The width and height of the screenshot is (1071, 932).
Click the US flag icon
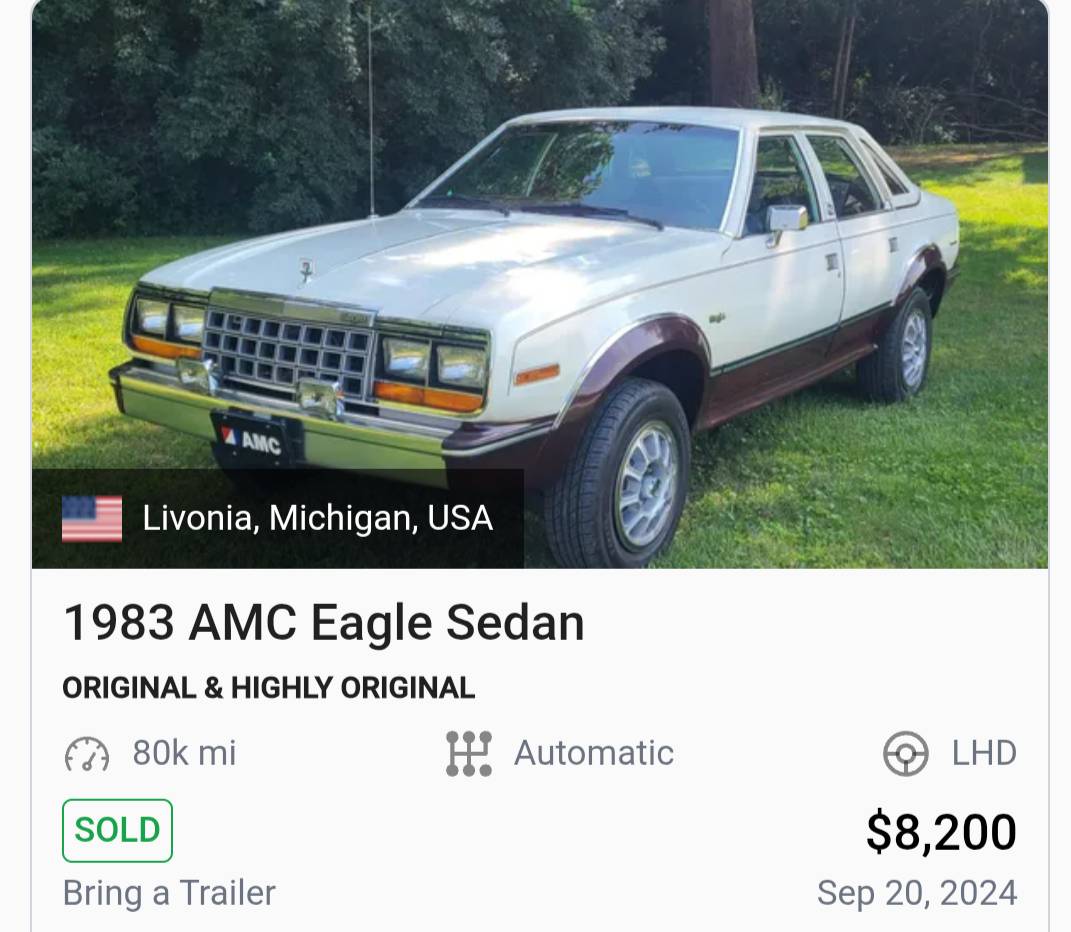(x=92, y=519)
